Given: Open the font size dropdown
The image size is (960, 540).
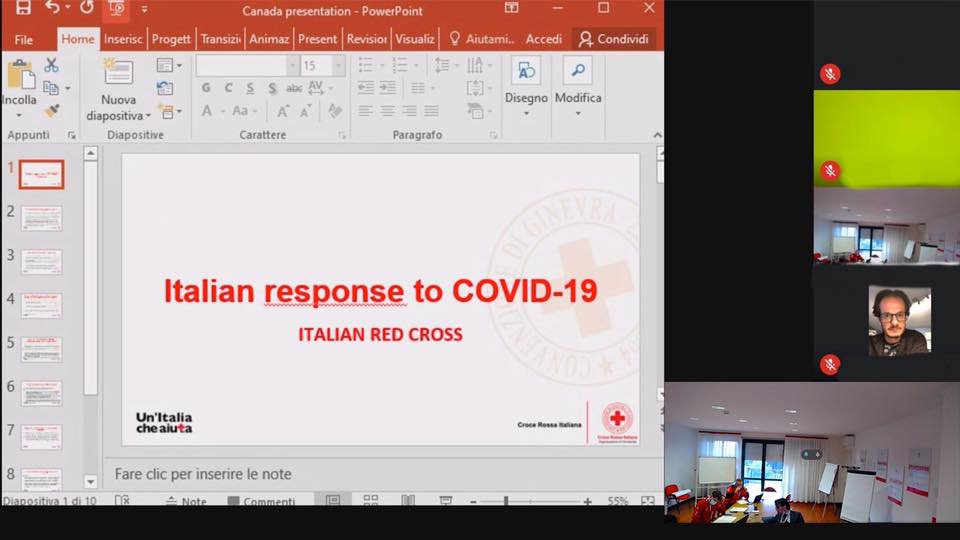Looking at the screenshot, I should (x=338, y=66).
